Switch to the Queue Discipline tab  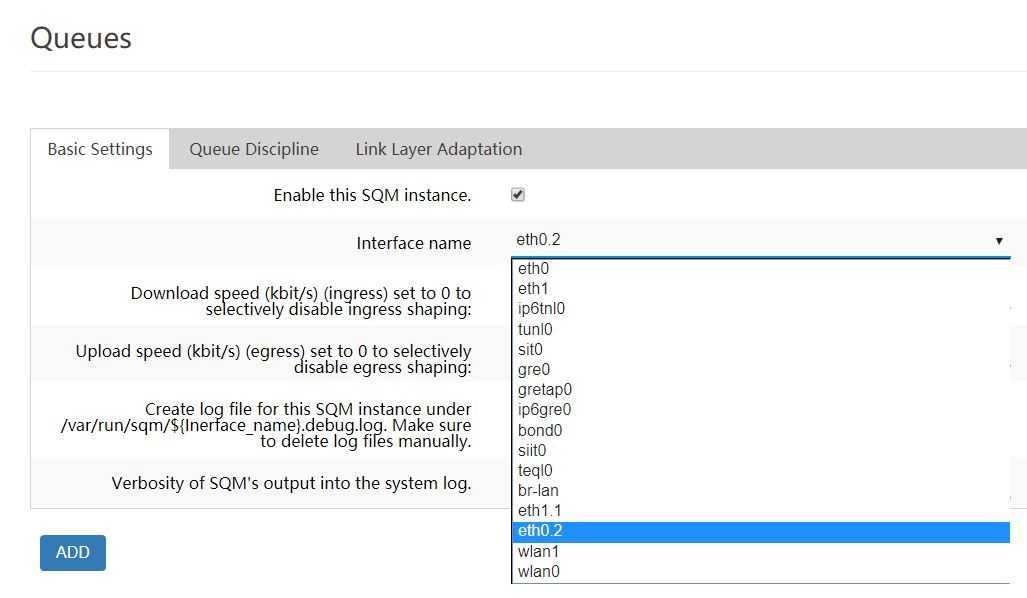coord(253,148)
